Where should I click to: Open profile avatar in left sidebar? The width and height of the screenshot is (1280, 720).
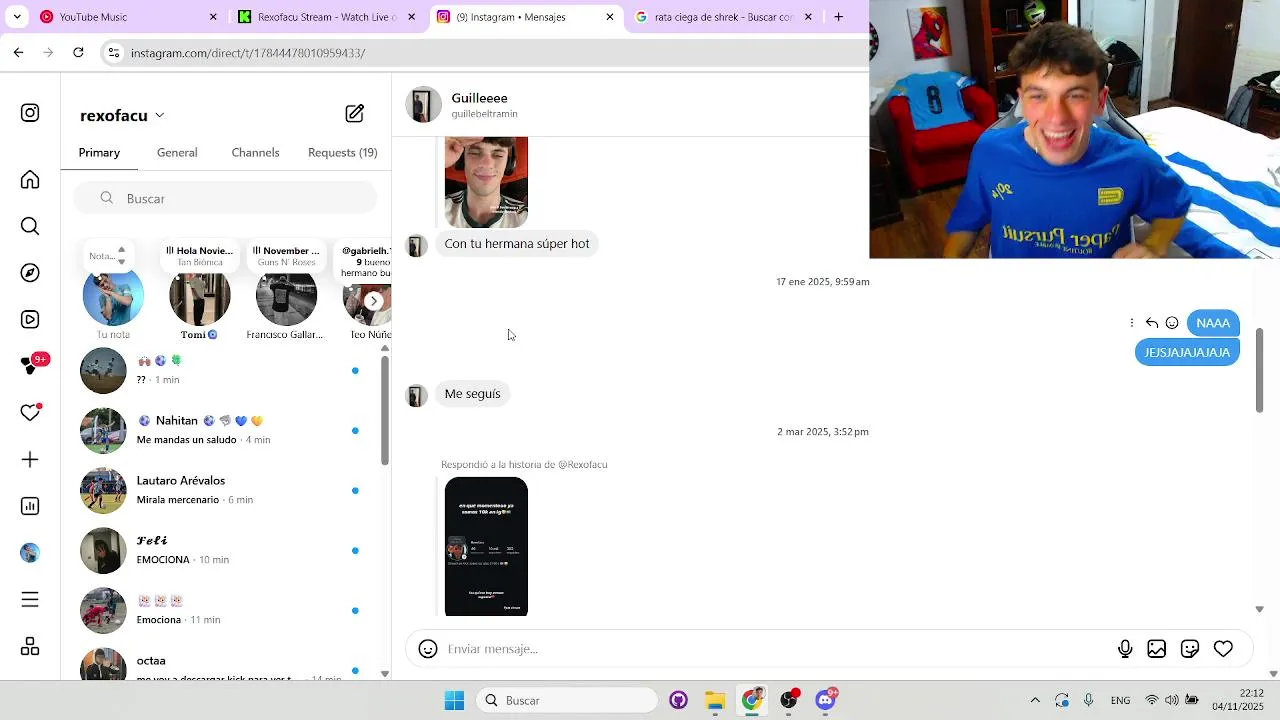tap(30, 553)
